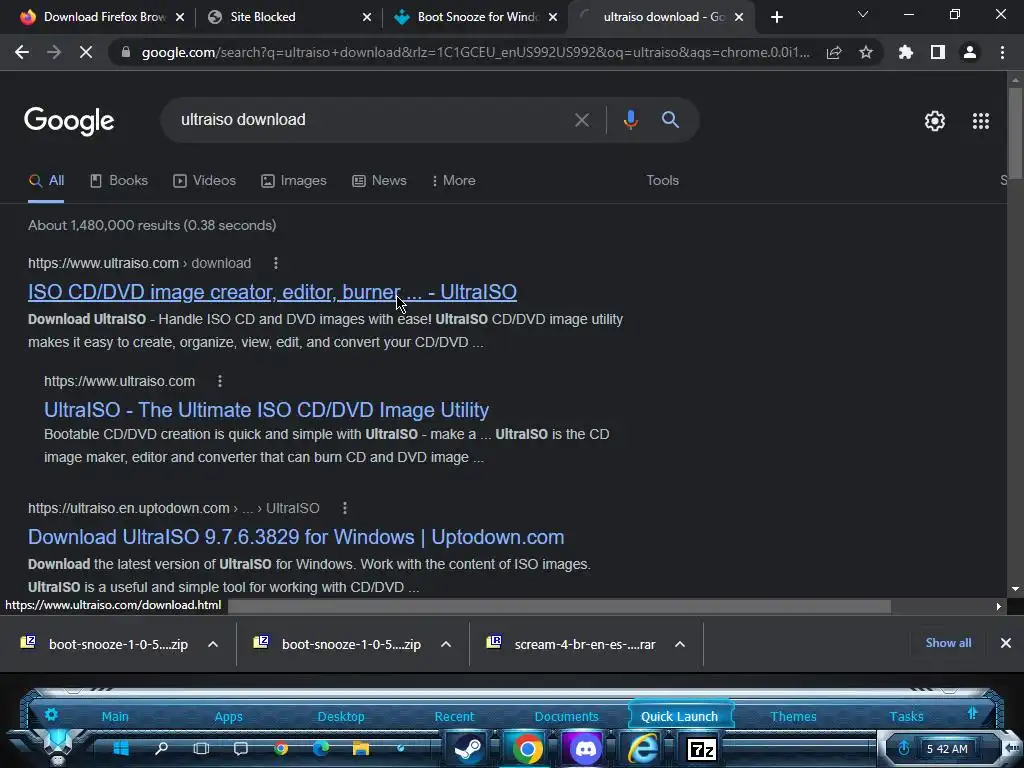Open first boot-snooze-1-0-5 zip file

click(x=106, y=645)
